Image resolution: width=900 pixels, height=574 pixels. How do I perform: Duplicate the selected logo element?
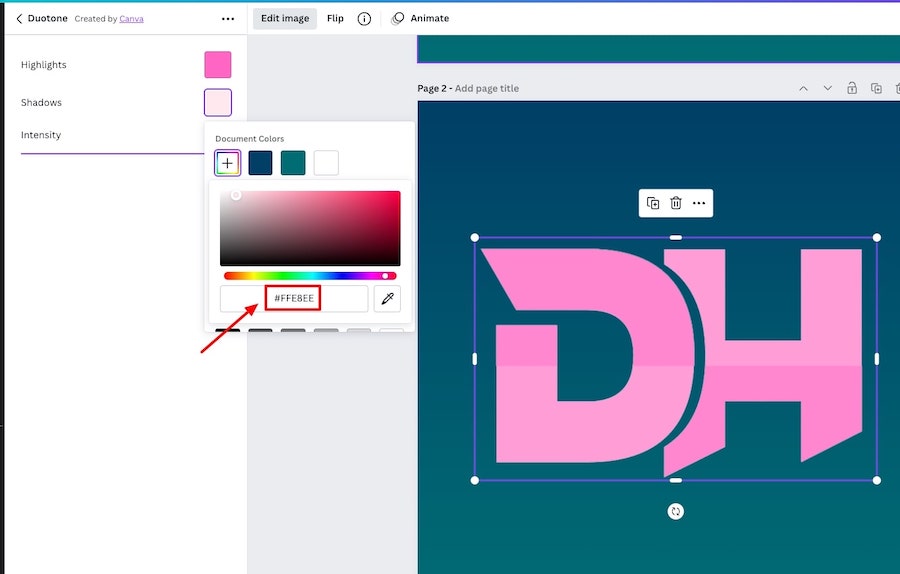tap(653, 203)
